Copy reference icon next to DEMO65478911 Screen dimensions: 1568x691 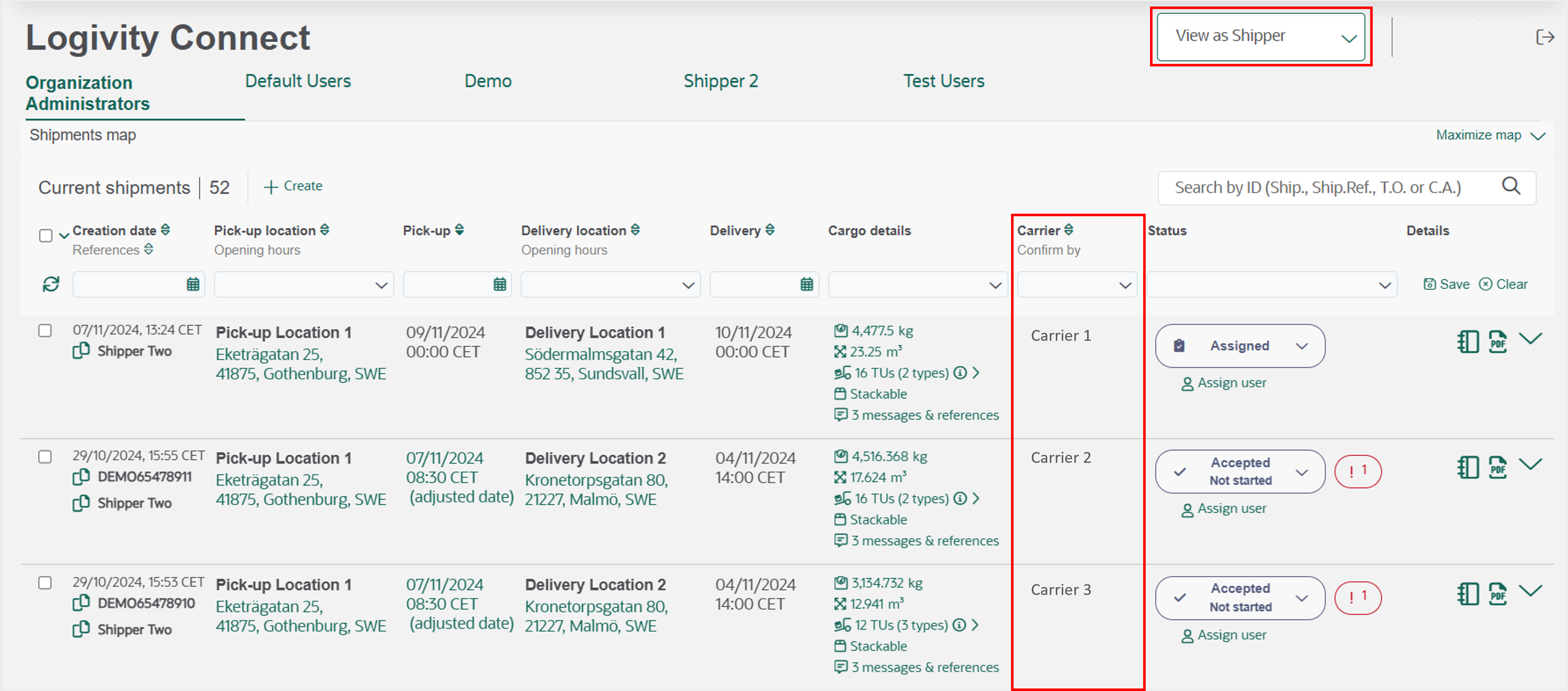point(81,477)
